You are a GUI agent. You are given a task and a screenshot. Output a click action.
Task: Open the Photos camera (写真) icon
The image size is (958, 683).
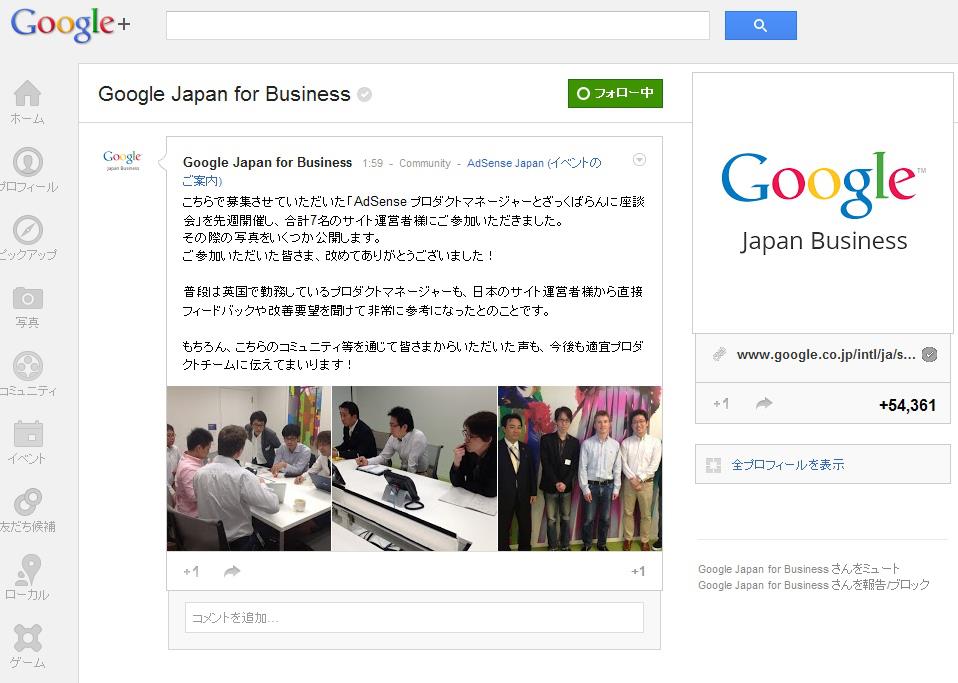pyautogui.click(x=27, y=299)
